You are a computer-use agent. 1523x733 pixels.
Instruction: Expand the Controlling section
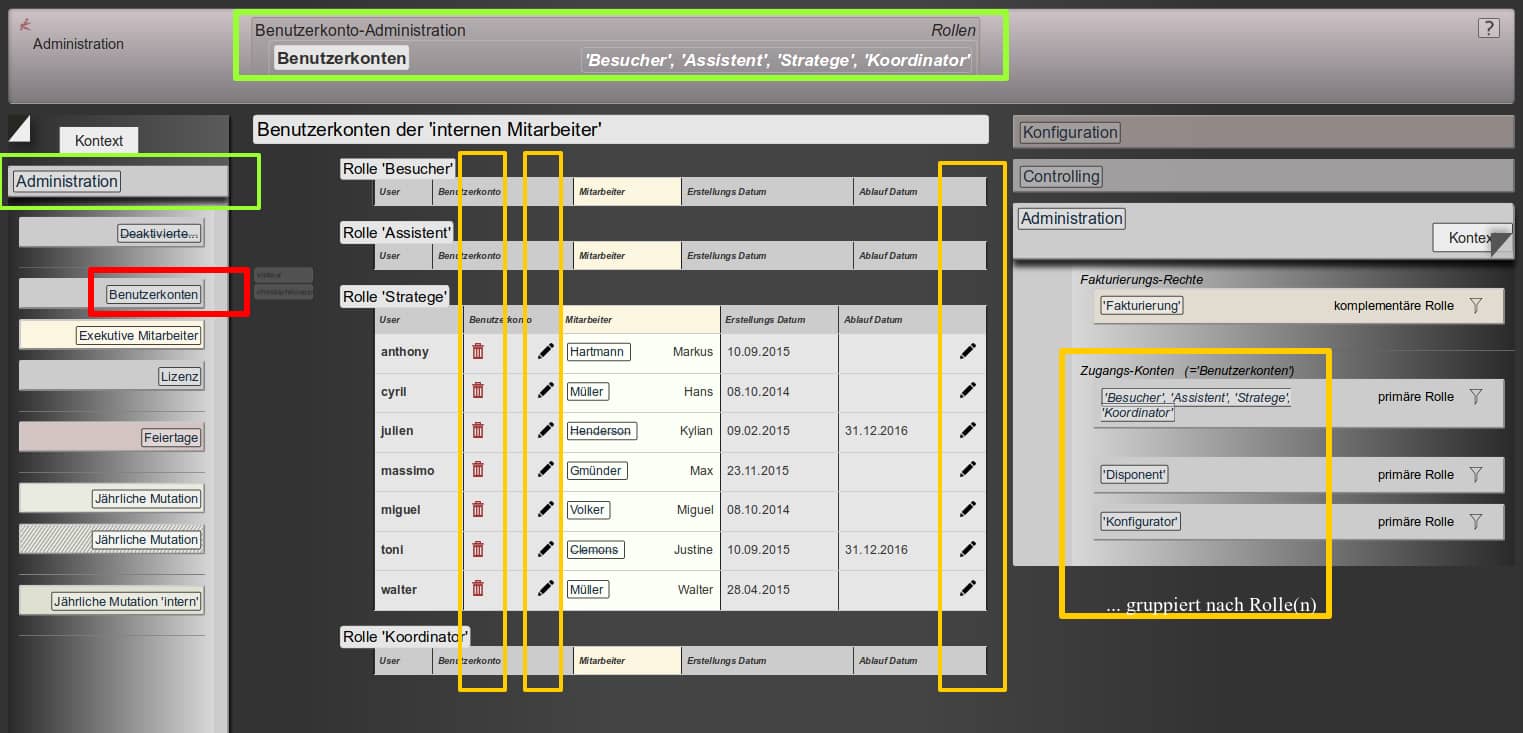tap(1061, 177)
